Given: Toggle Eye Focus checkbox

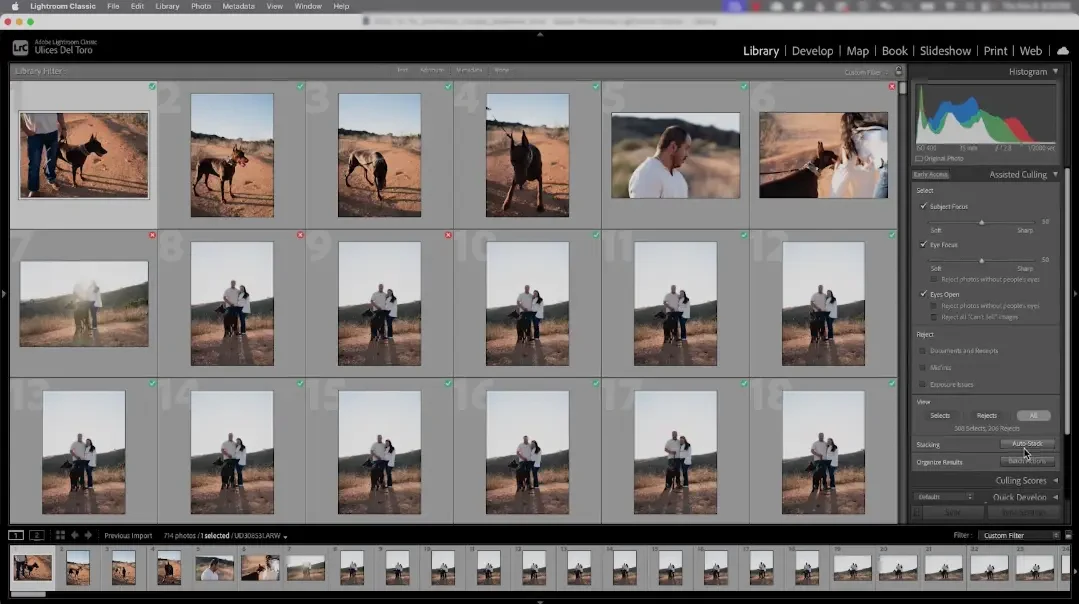Looking at the screenshot, I should tap(923, 245).
